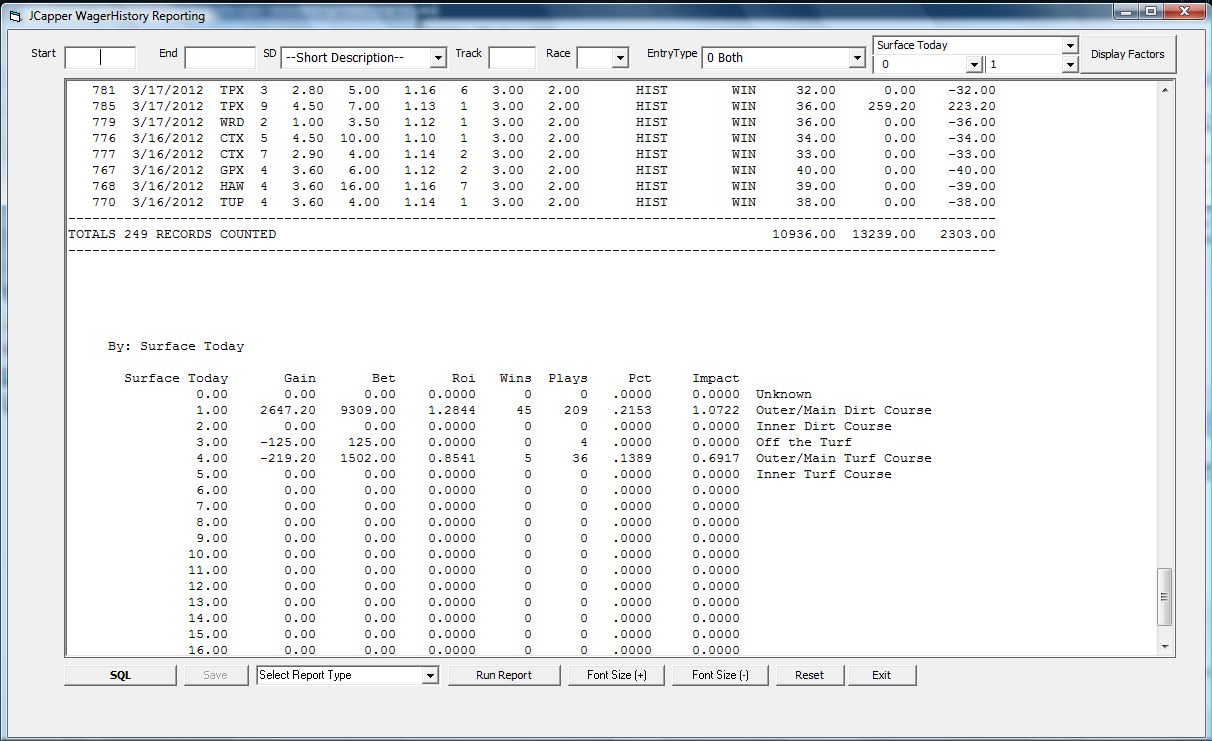Click the GPX track code in record 767
Viewport: 1212px width, 741px height.
click(x=232, y=170)
